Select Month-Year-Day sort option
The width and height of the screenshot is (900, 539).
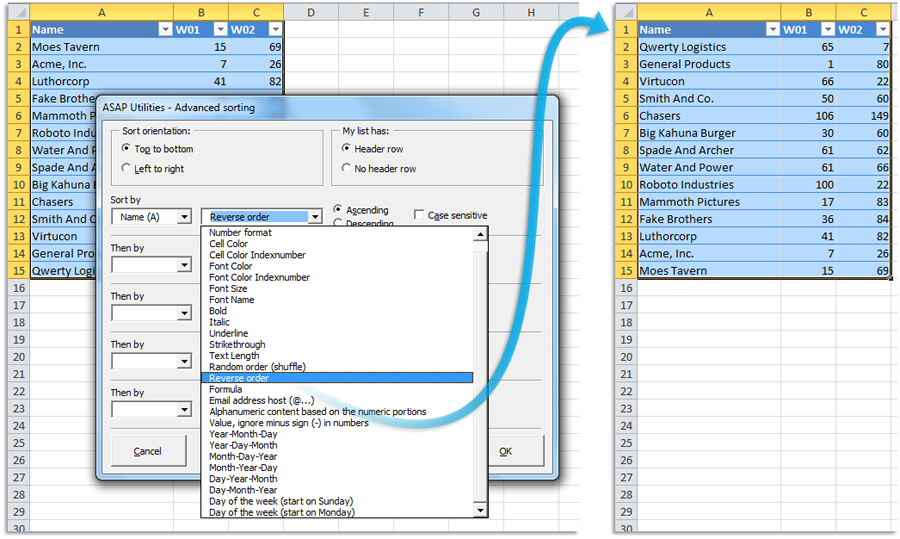[x=337, y=467]
